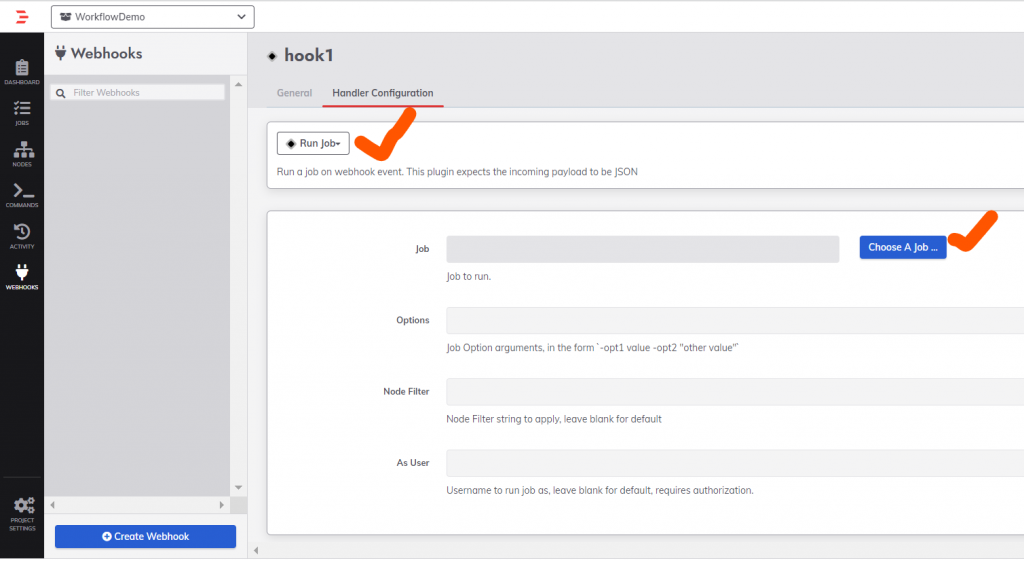The height and width of the screenshot is (561, 1024).
Task: Click the Choose A Job button
Action: click(902, 248)
